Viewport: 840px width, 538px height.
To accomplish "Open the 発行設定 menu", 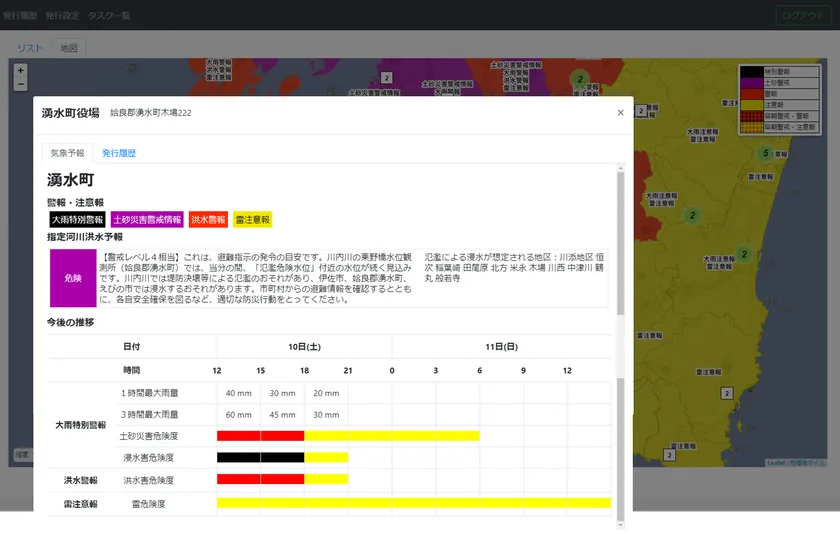I will (x=62, y=15).
